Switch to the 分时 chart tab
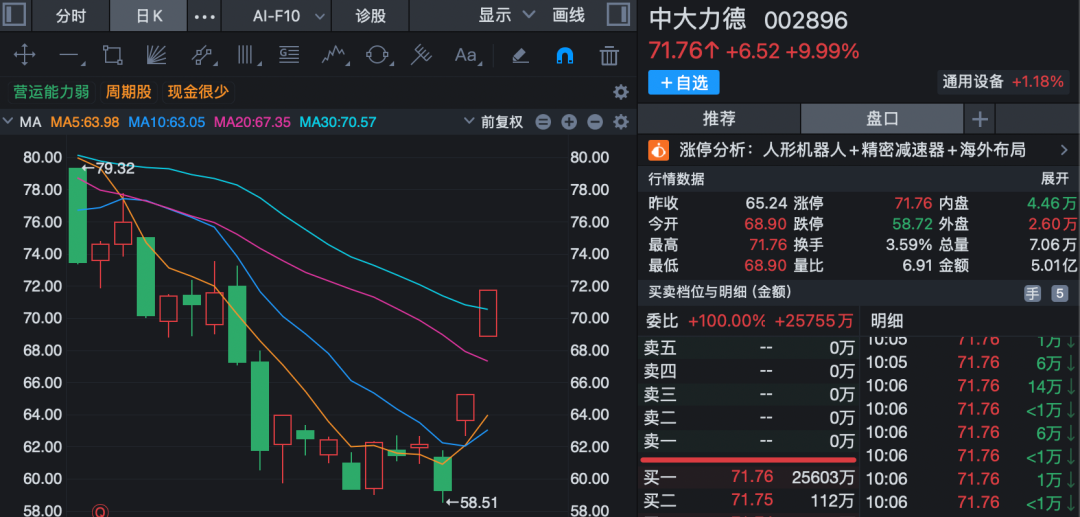The image size is (1080, 517). 71,15
